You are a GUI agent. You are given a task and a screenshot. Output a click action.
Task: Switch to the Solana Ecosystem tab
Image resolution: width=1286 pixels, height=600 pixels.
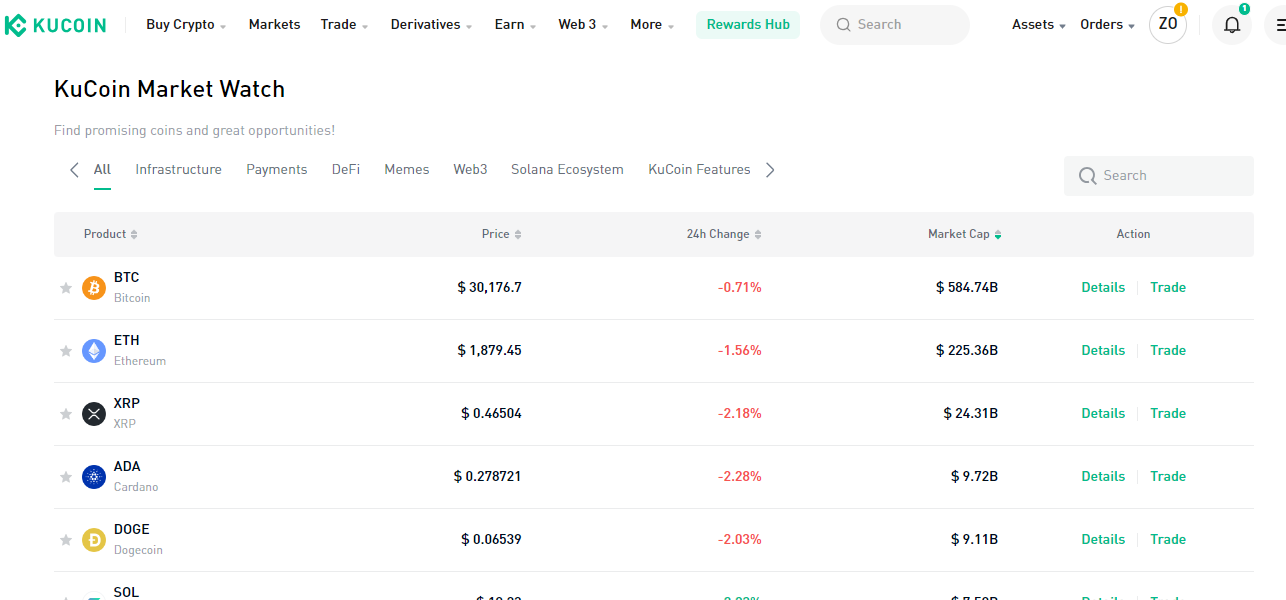click(x=567, y=170)
